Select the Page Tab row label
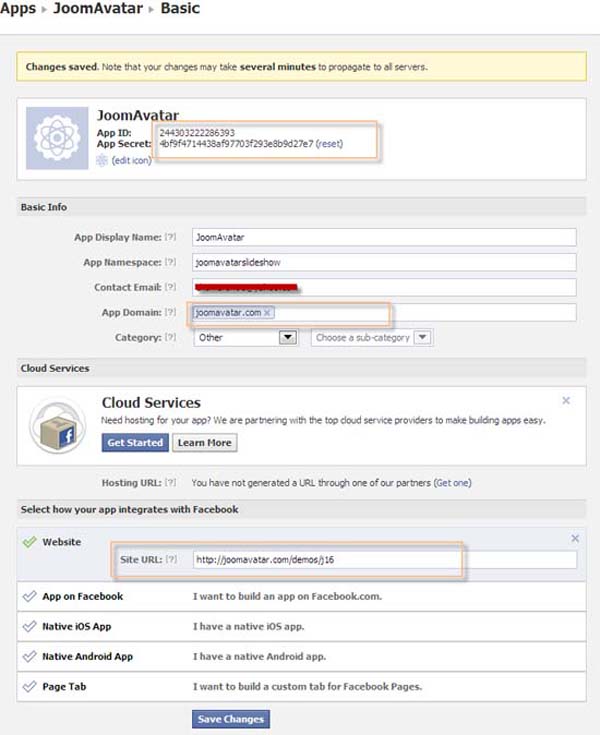The image size is (600, 735). click(x=64, y=686)
